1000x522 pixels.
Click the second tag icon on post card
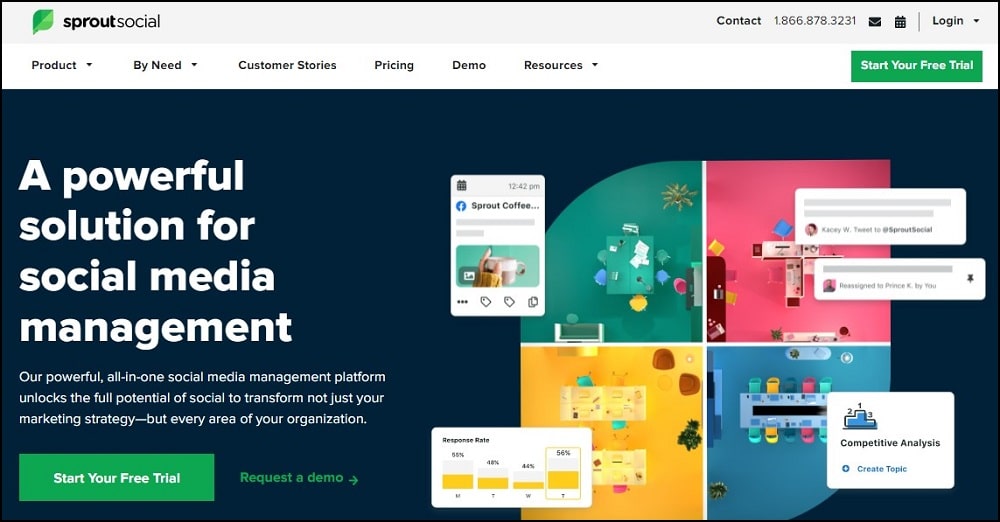pyautogui.click(x=509, y=302)
